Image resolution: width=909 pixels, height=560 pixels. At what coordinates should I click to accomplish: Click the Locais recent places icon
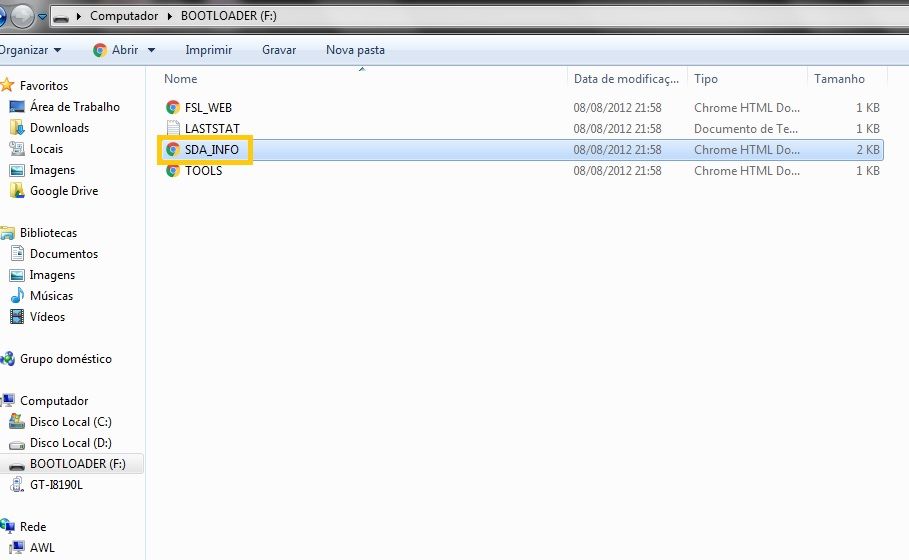[17, 148]
